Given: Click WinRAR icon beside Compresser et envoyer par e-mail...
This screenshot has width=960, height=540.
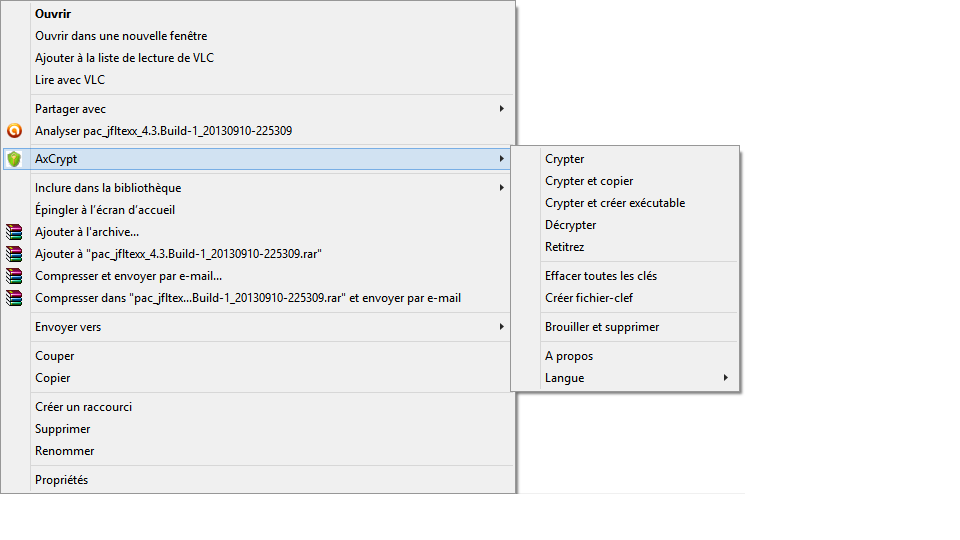Looking at the screenshot, I should pos(14,276).
